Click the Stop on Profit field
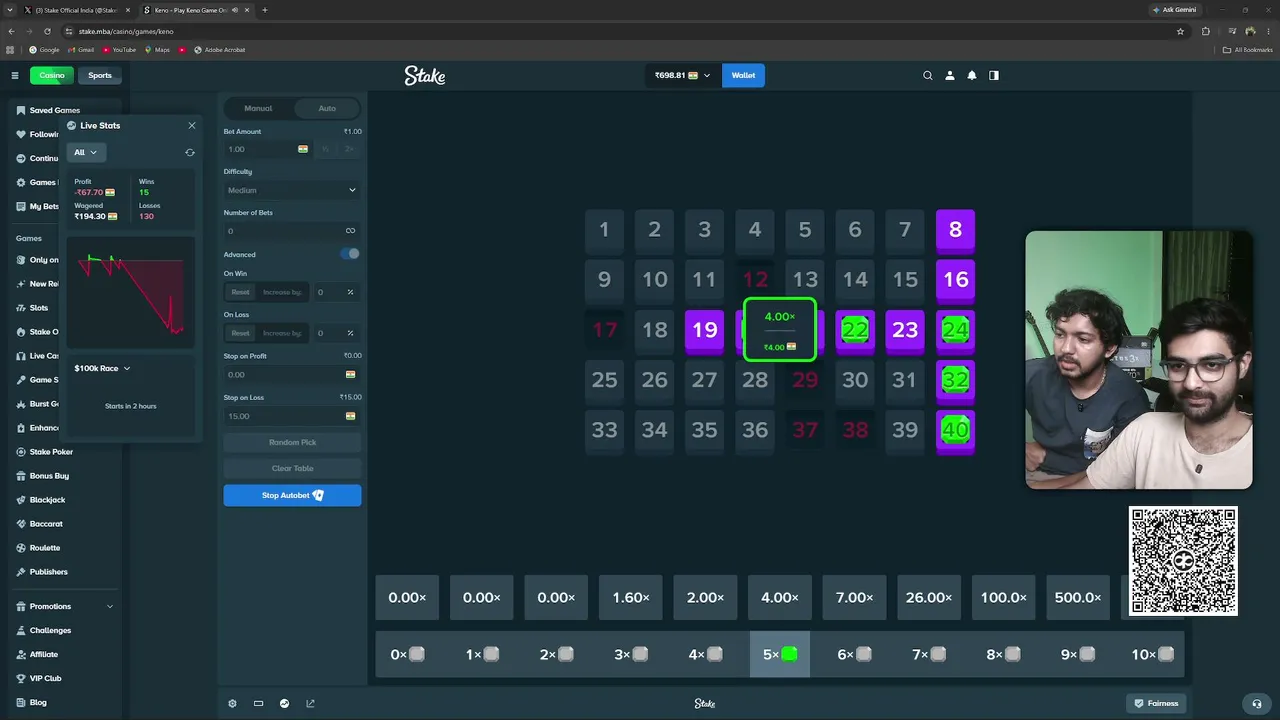This screenshot has width=1280, height=720. pos(292,374)
